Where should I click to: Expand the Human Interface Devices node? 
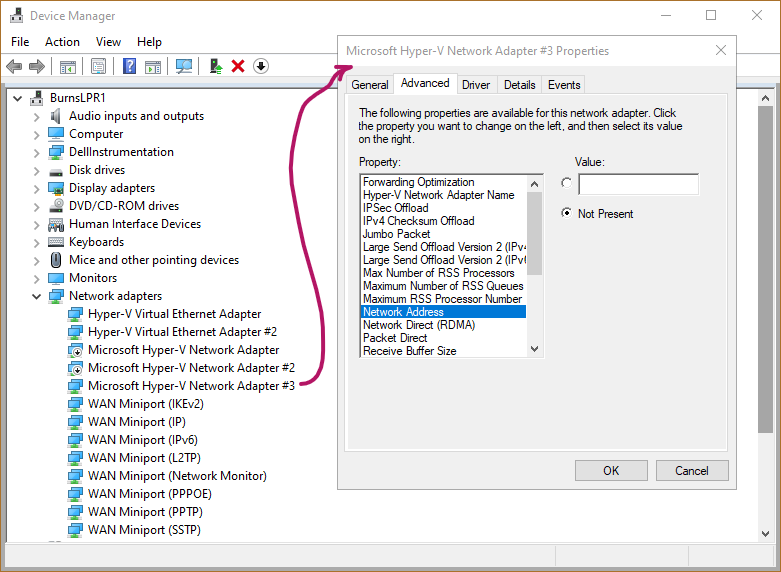point(36,225)
